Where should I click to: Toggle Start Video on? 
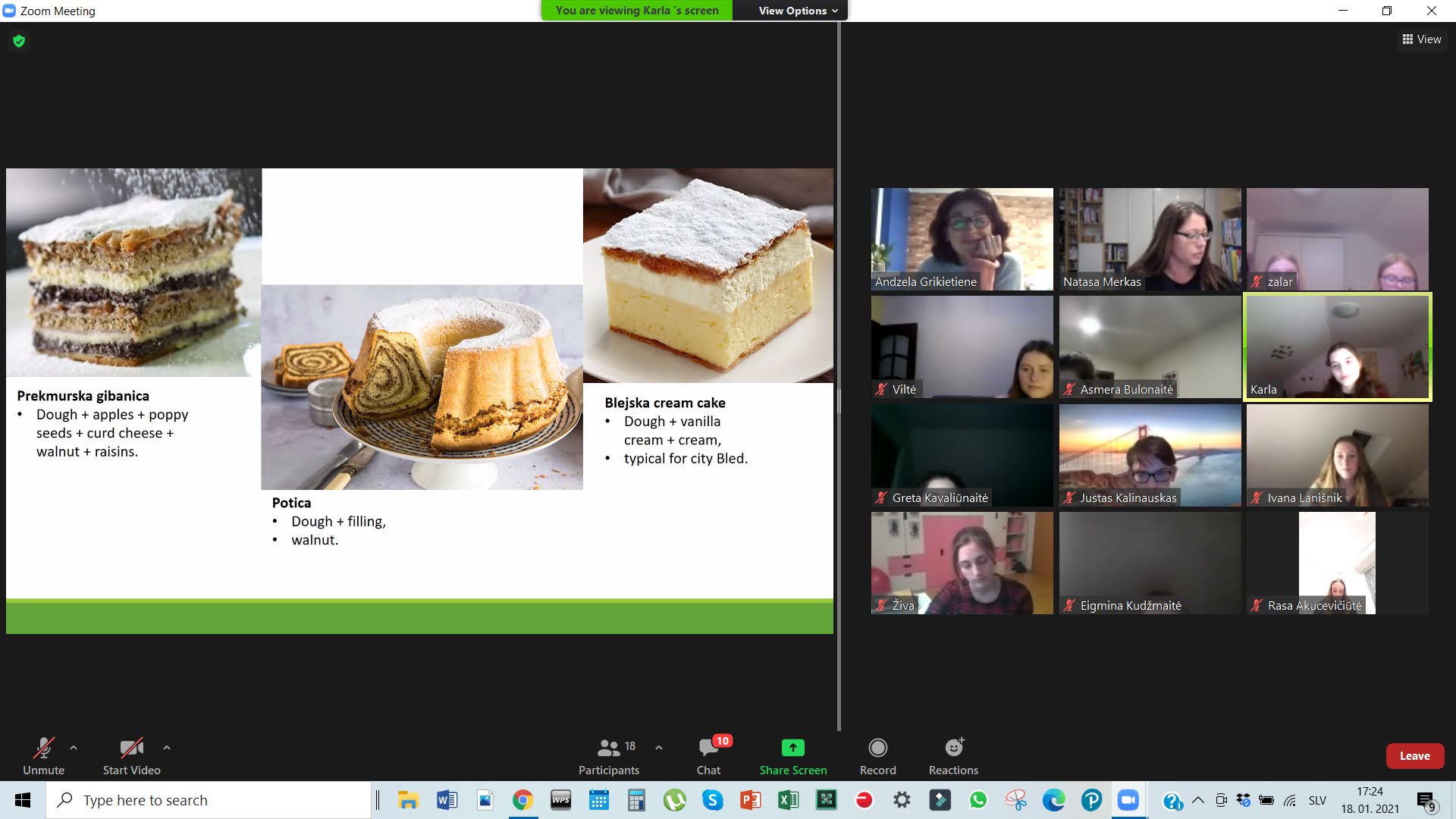pos(131,755)
